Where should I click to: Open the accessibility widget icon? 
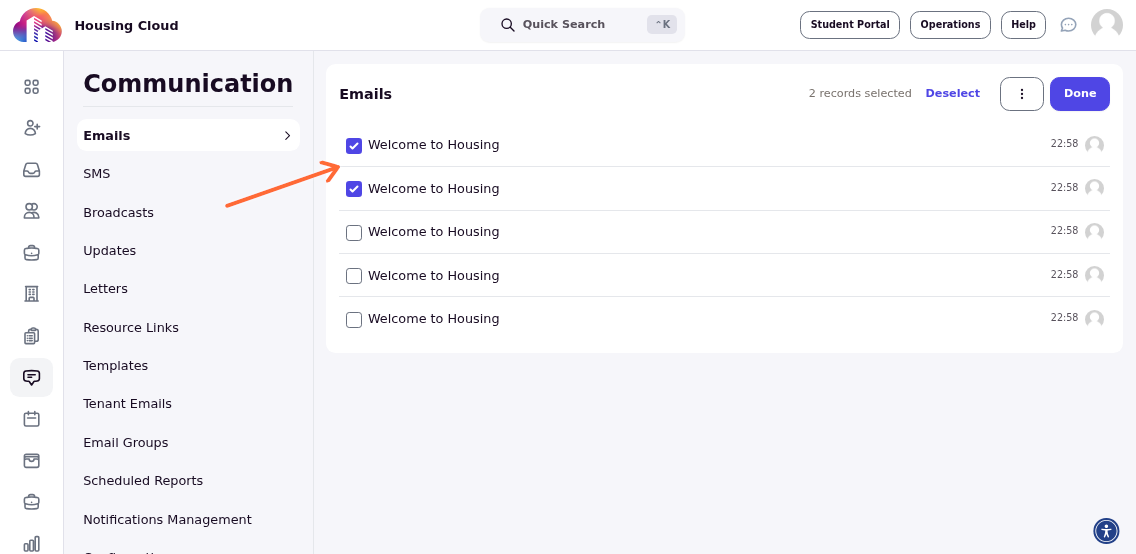coord(1106,531)
